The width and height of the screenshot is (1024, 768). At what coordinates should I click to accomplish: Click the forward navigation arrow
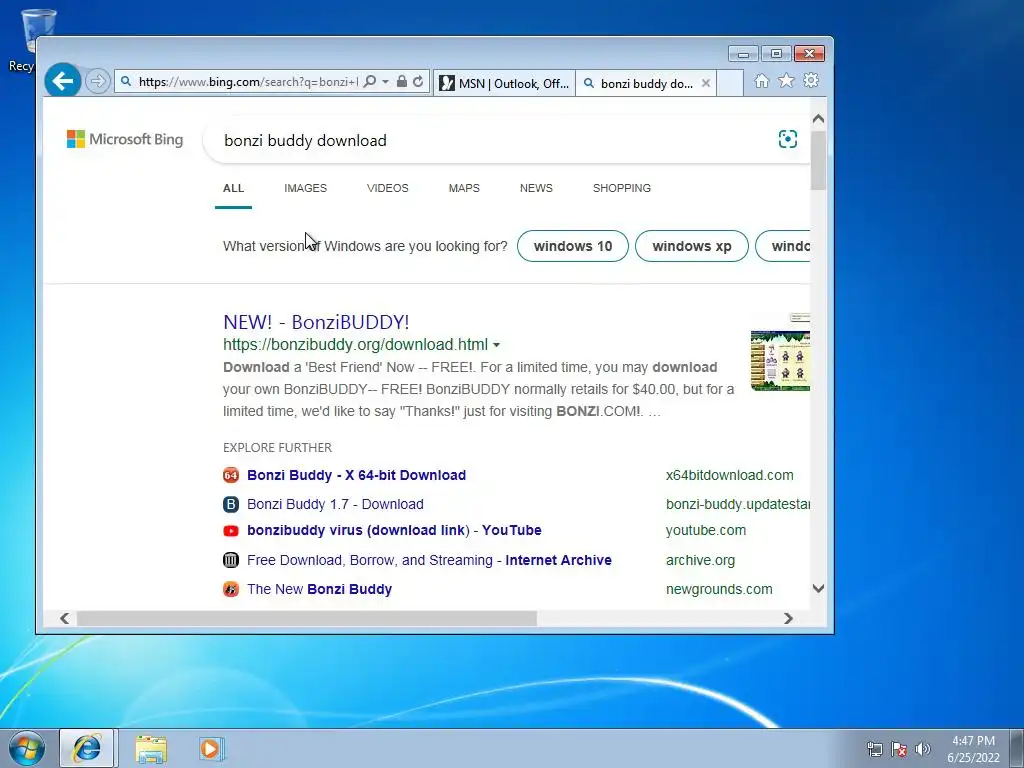(x=97, y=82)
